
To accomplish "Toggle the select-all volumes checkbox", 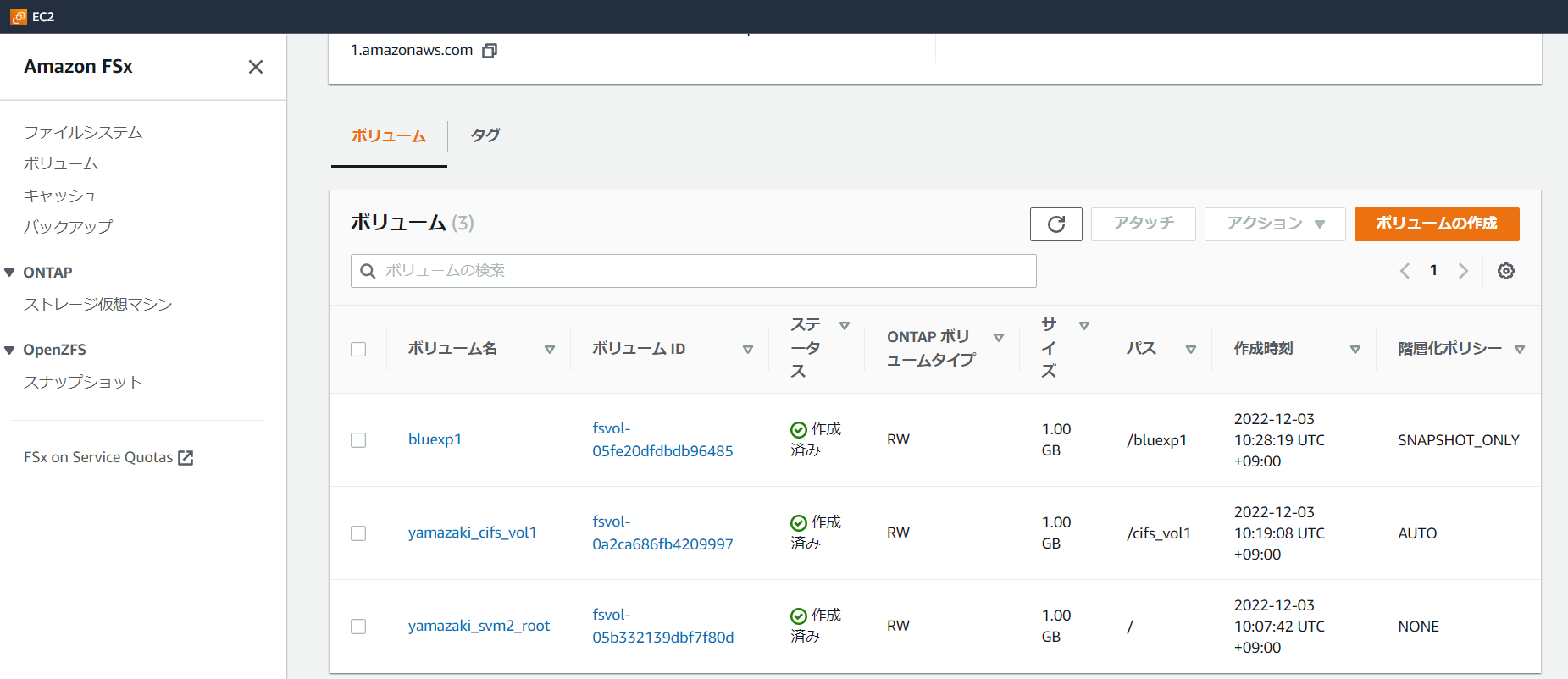I will tap(358, 349).
